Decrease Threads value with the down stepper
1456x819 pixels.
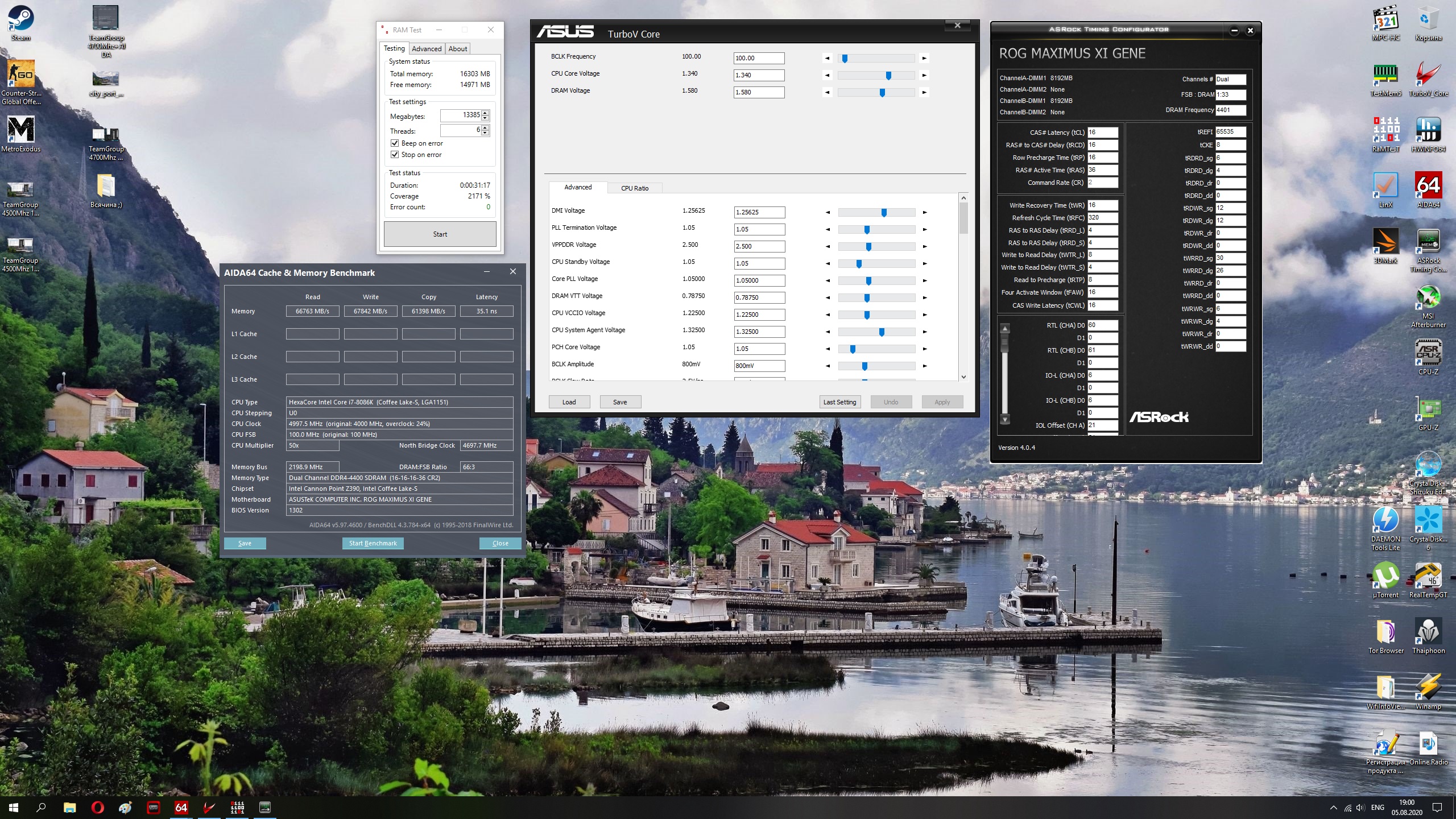point(485,133)
